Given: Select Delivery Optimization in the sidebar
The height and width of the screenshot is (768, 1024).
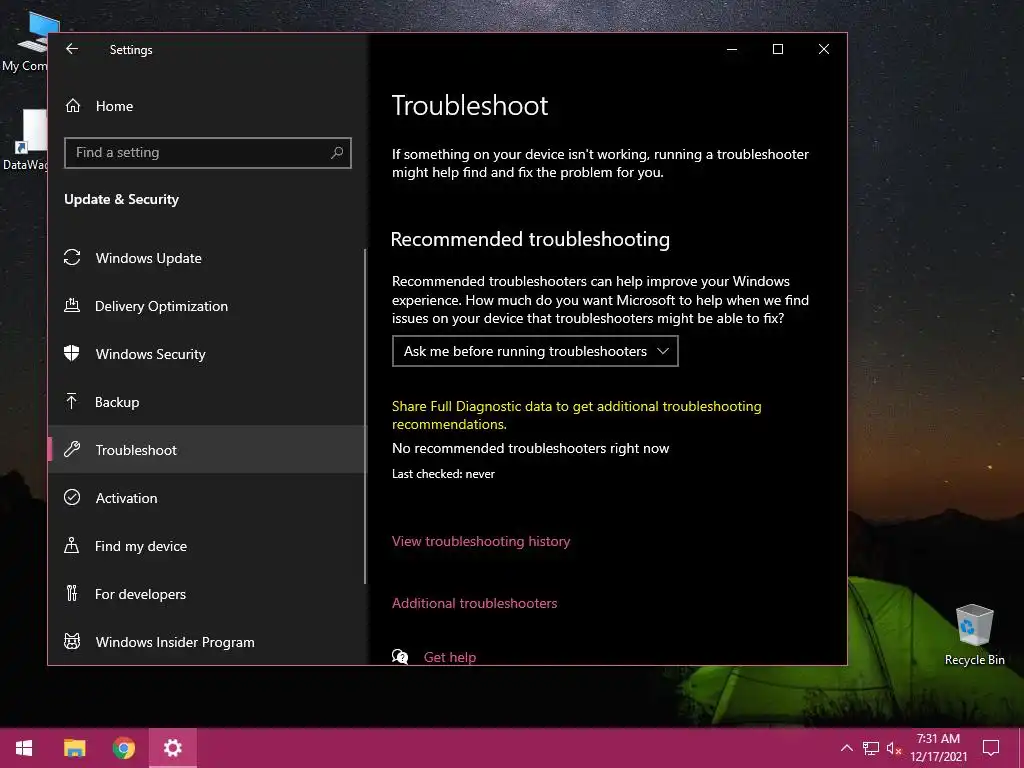Looking at the screenshot, I should tap(207, 306).
